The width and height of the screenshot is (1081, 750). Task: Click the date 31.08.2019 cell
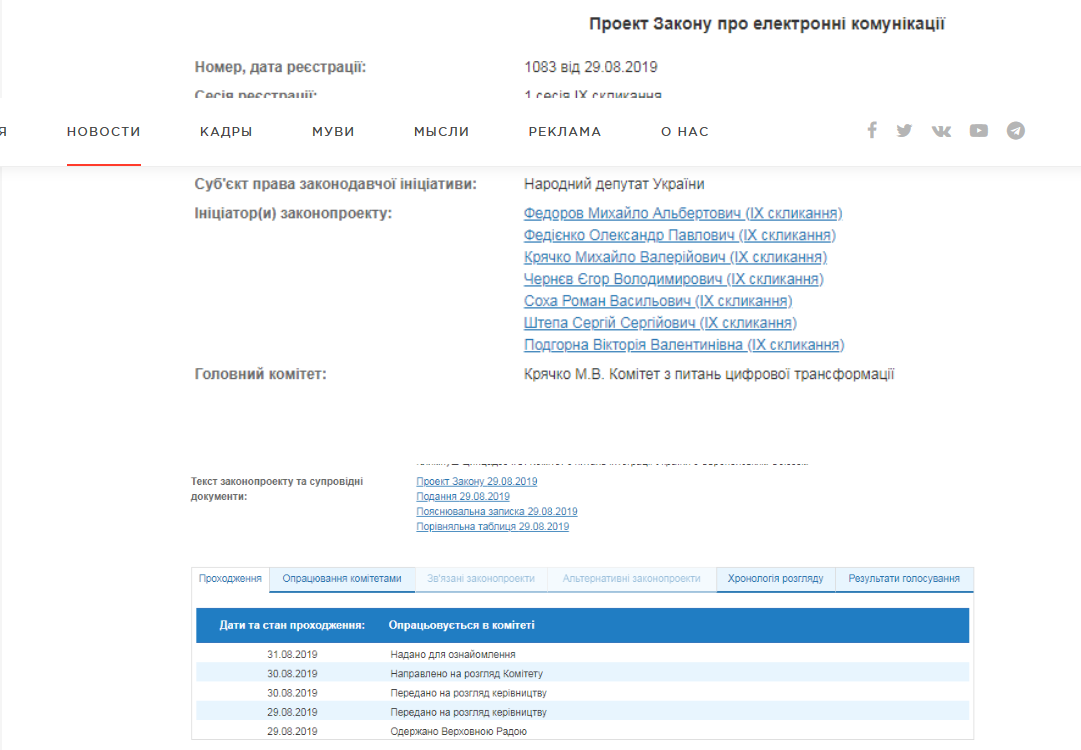coord(292,654)
